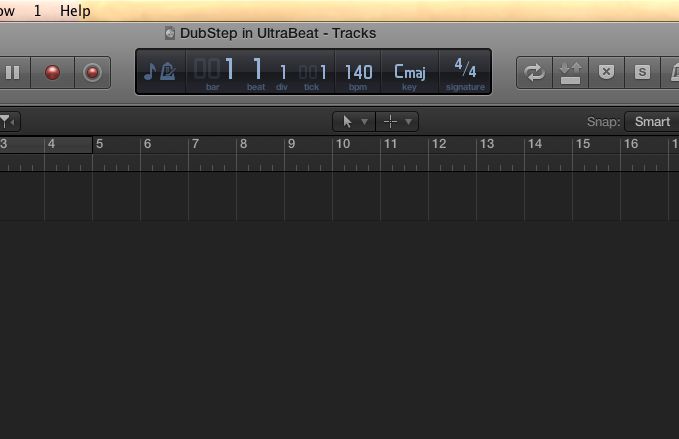Click the Cmaj key display

(x=409, y=71)
